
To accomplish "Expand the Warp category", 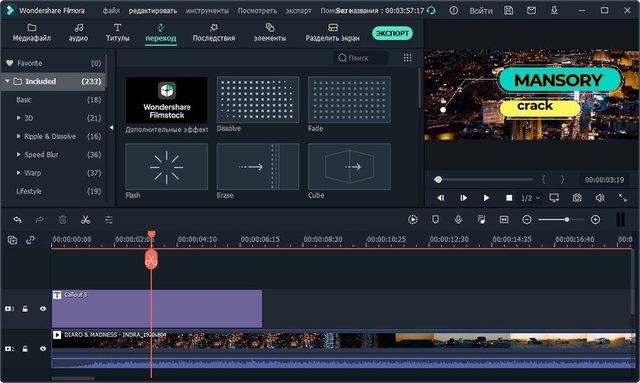I will pyautogui.click(x=18, y=173).
